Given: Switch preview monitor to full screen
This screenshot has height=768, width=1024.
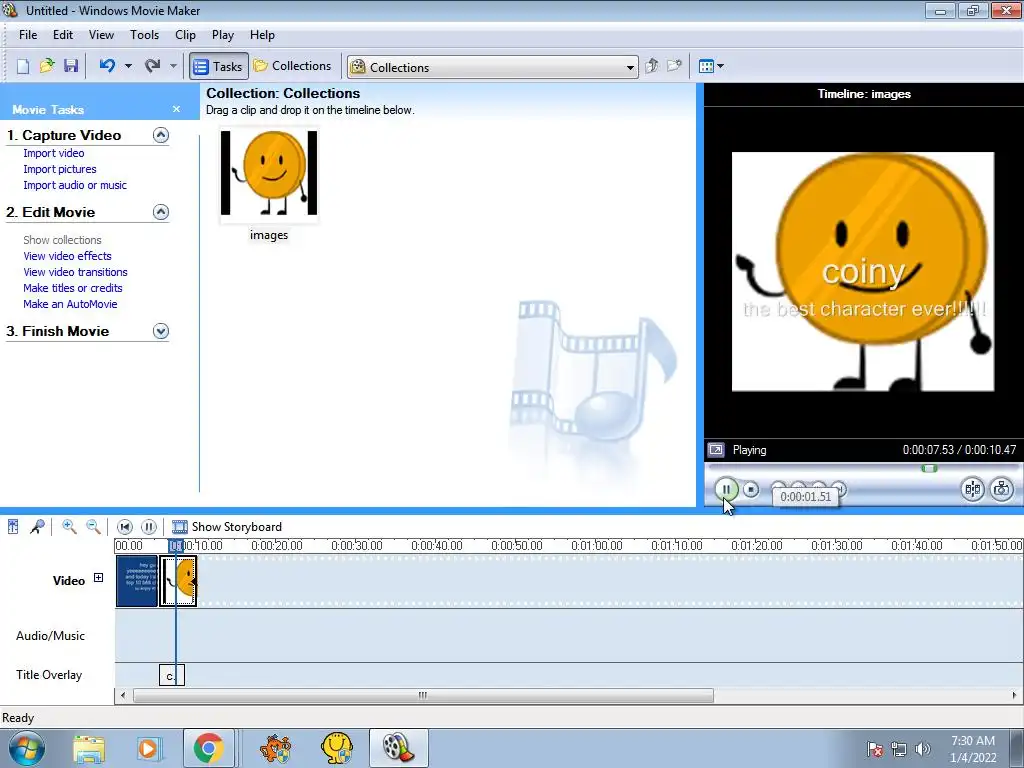Looking at the screenshot, I should pyautogui.click(x=716, y=450).
